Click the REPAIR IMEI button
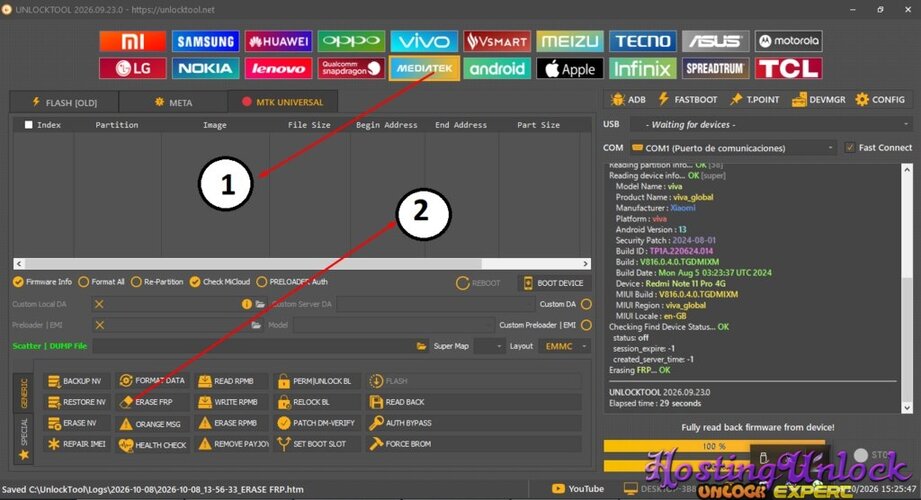The width and height of the screenshot is (921, 500). click(x=75, y=444)
